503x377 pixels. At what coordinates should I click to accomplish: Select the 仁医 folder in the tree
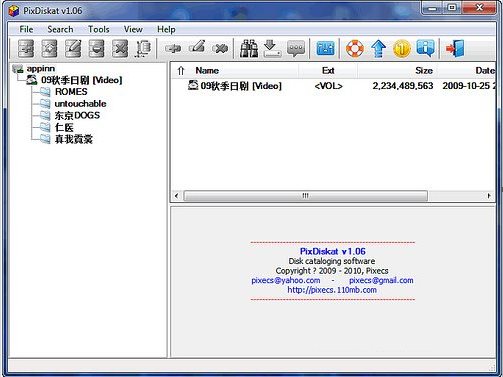(64, 127)
